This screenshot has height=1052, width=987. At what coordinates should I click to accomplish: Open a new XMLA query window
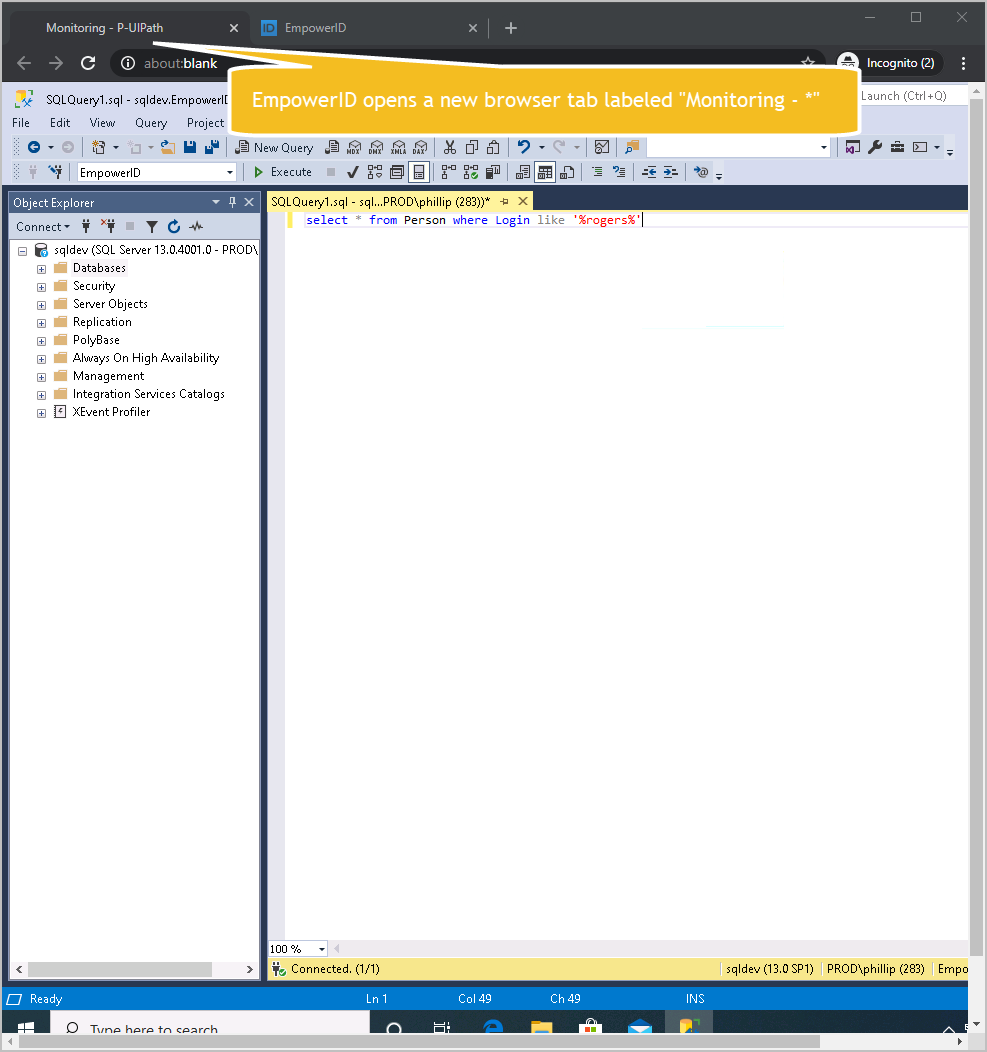pos(400,147)
